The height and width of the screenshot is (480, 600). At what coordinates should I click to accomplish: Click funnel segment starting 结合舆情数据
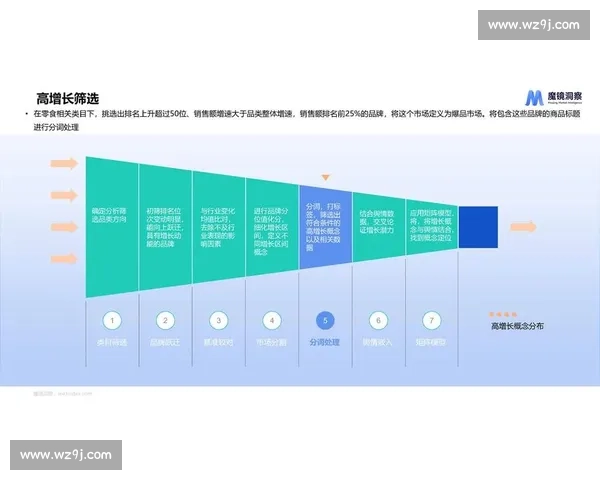point(378,227)
